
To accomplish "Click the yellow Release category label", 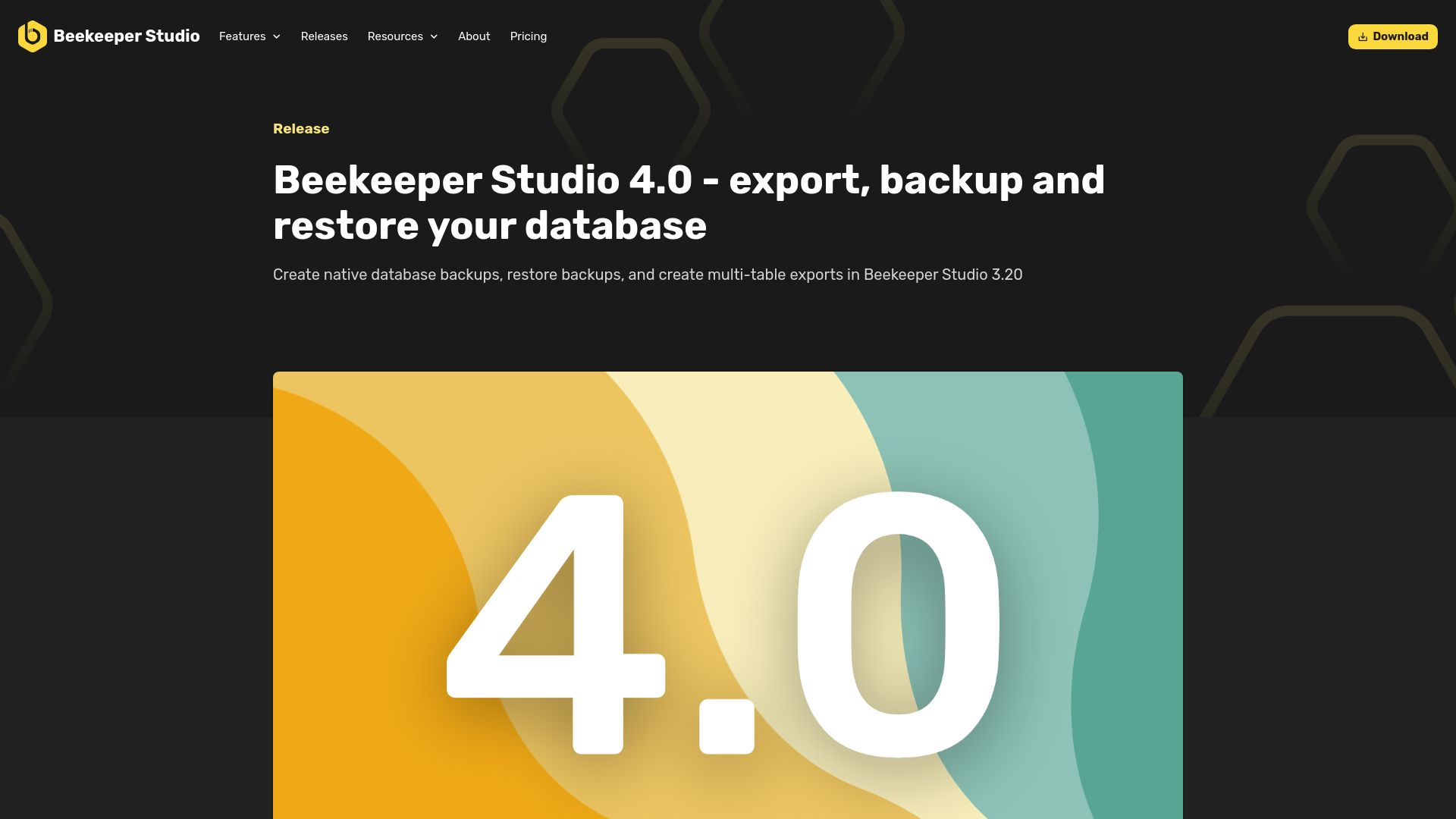I will click(x=301, y=129).
